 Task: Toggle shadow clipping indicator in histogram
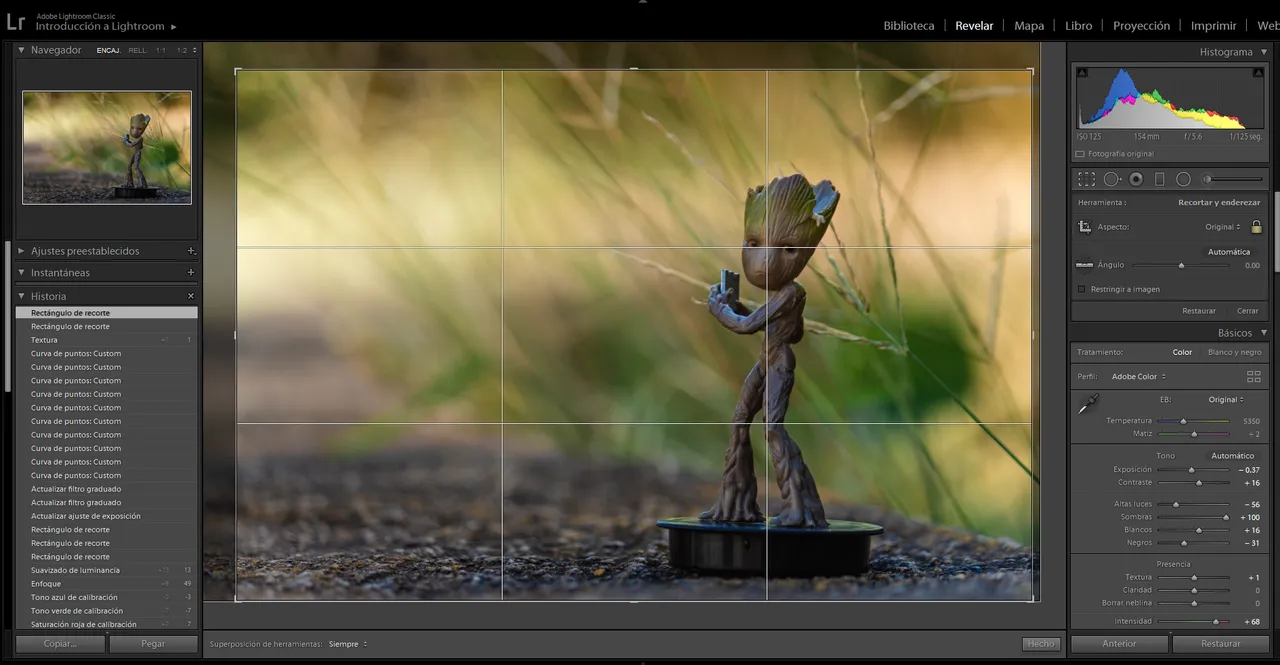[1081, 72]
